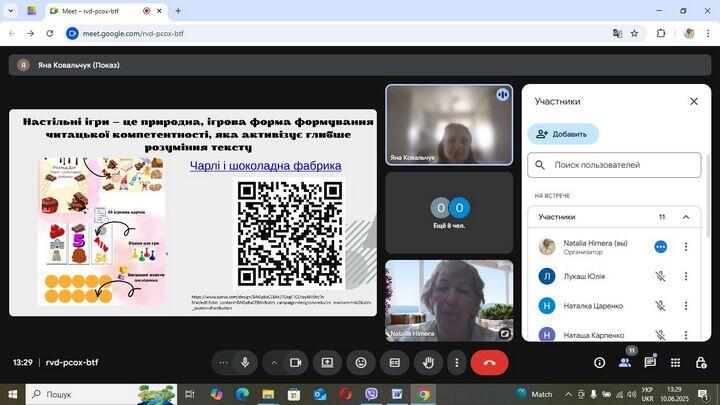Leave call with red hang-up button
The height and width of the screenshot is (405, 720).
(489, 363)
